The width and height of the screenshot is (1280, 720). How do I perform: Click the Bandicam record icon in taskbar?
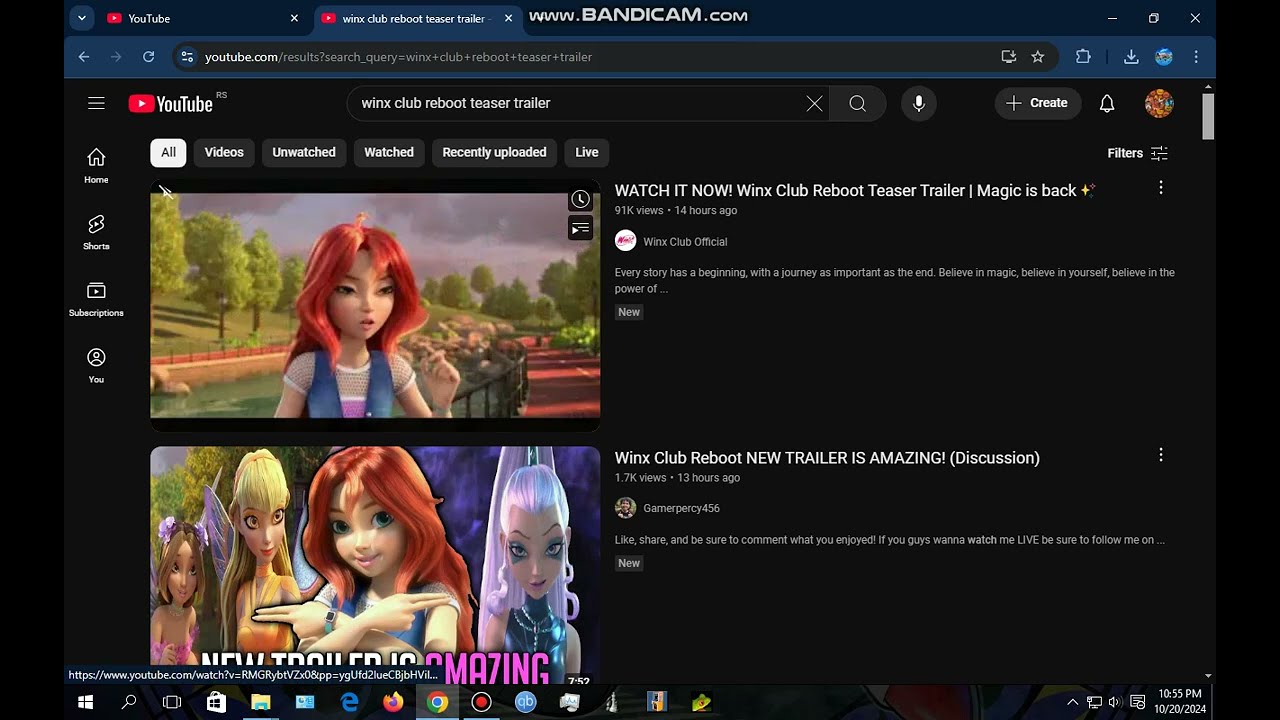pyautogui.click(x=481, y=702)
